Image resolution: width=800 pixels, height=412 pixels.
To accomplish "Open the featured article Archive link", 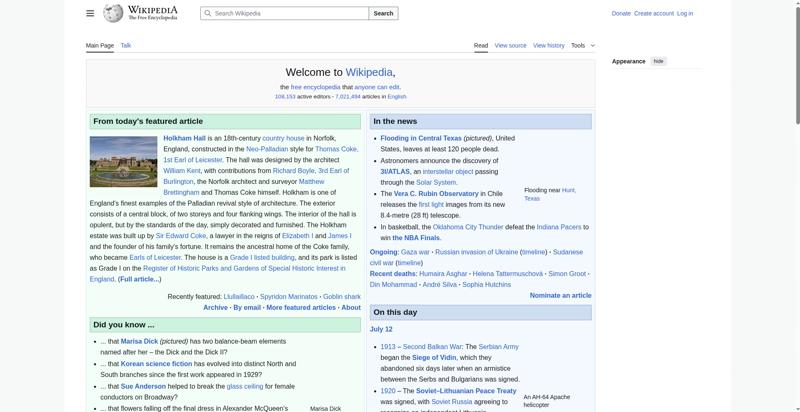I will coord(215,307).
